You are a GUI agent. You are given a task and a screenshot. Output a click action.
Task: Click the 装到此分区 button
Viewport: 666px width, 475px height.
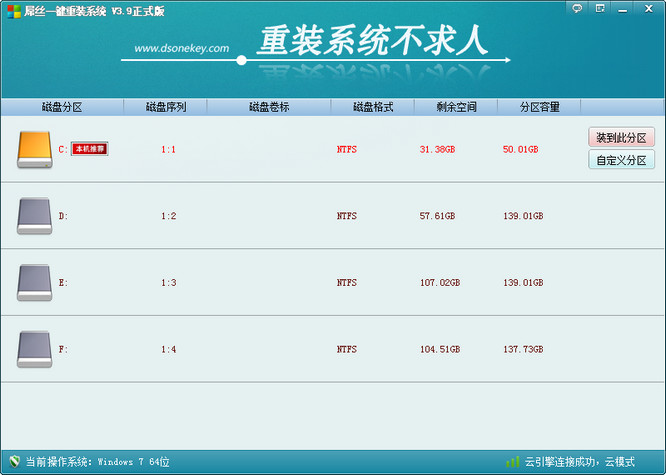coord(621,138)
